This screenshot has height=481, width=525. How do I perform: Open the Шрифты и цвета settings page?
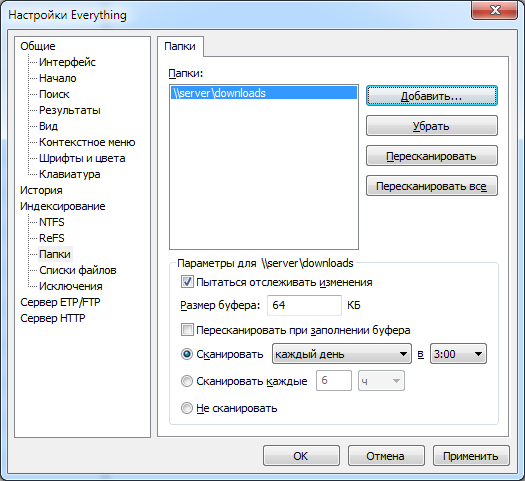(82, 158)
